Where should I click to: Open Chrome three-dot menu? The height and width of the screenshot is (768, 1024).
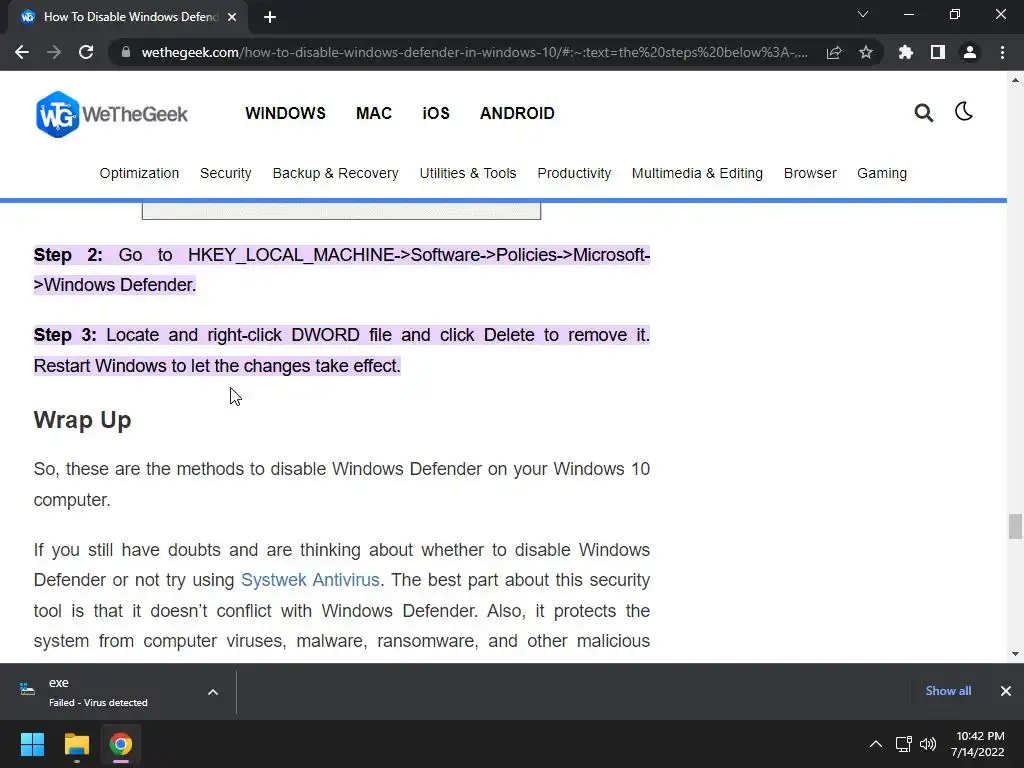tap(1002, 52)
